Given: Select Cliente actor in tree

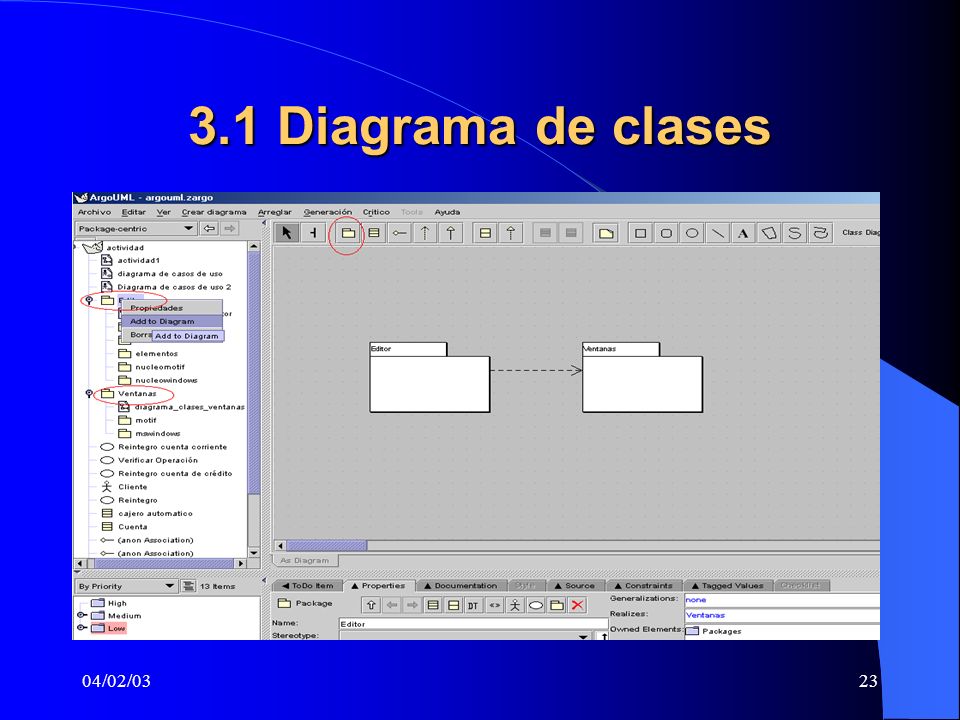Looking at the screenshot, I should pyautogui.click(x=124, y=487).
